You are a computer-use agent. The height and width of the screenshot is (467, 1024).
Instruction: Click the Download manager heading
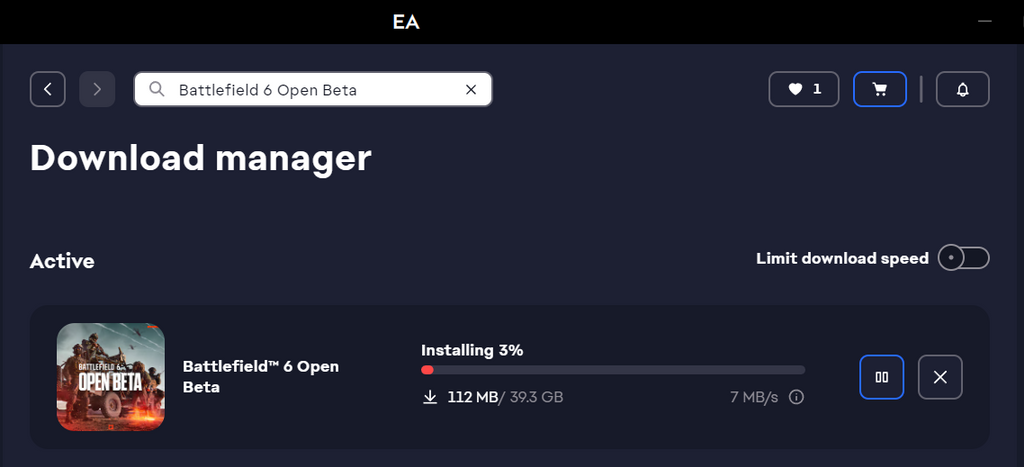200,158
